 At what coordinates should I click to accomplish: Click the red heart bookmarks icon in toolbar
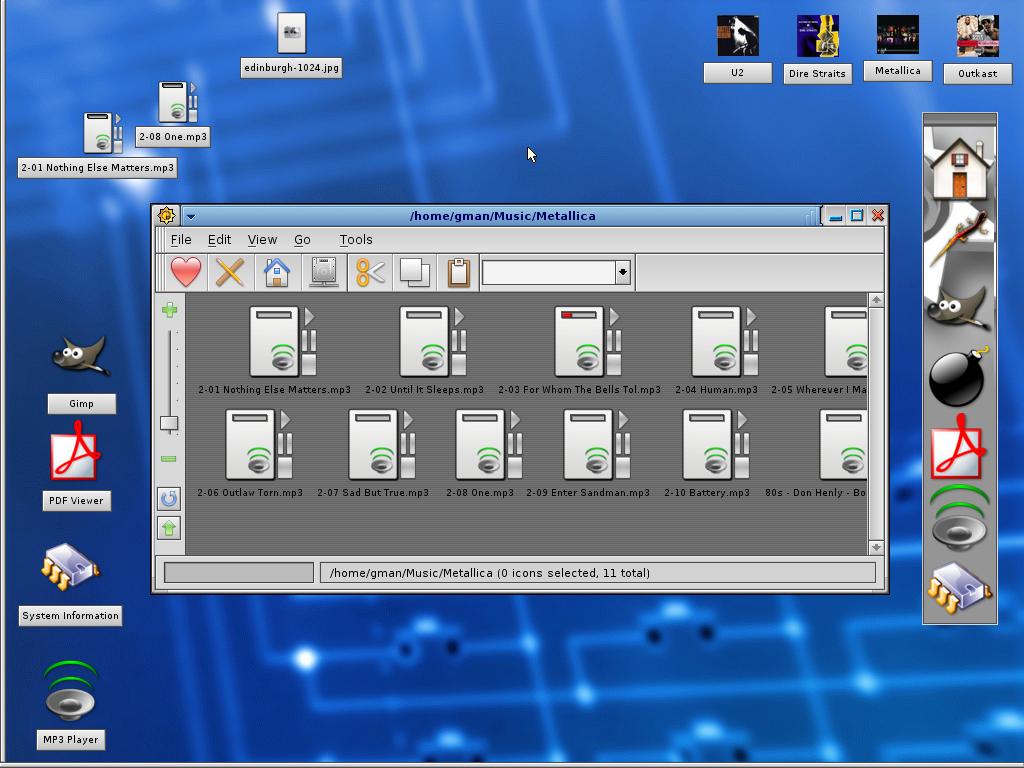[186, 272]
